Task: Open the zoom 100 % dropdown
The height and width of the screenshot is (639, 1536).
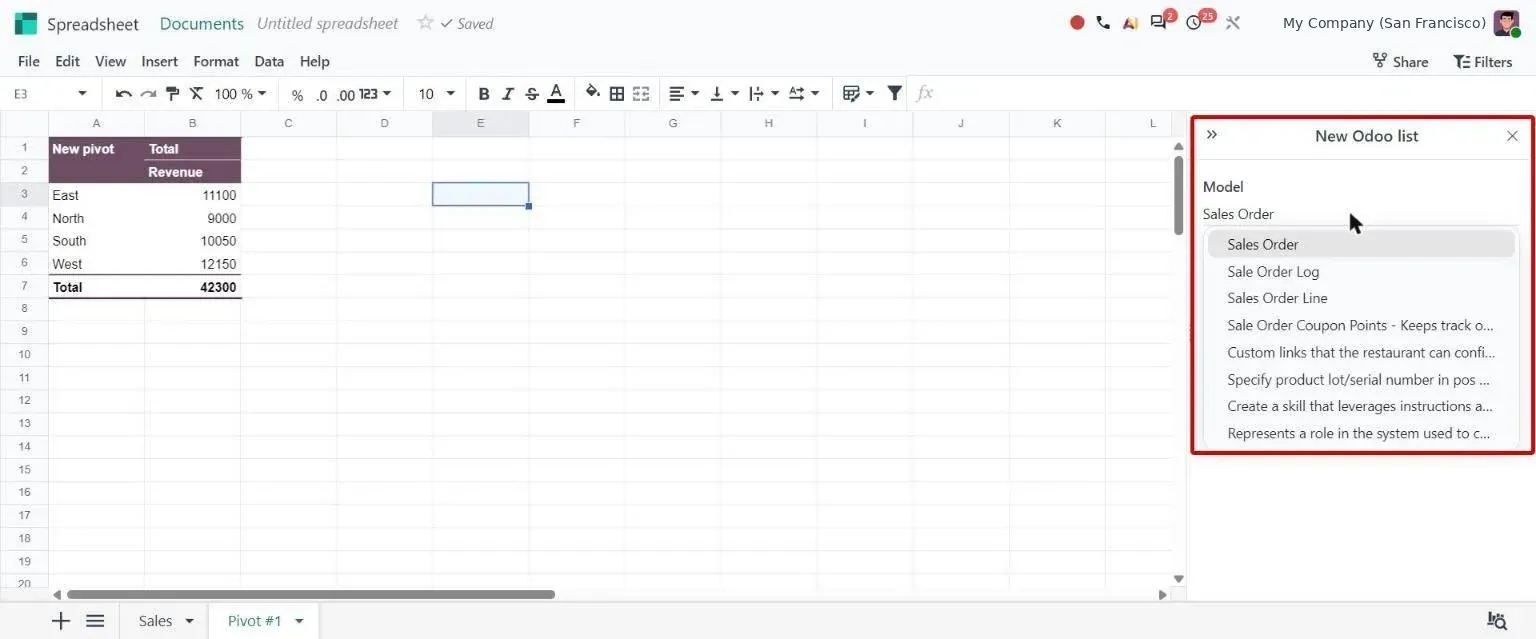Action: click(240, 94)
